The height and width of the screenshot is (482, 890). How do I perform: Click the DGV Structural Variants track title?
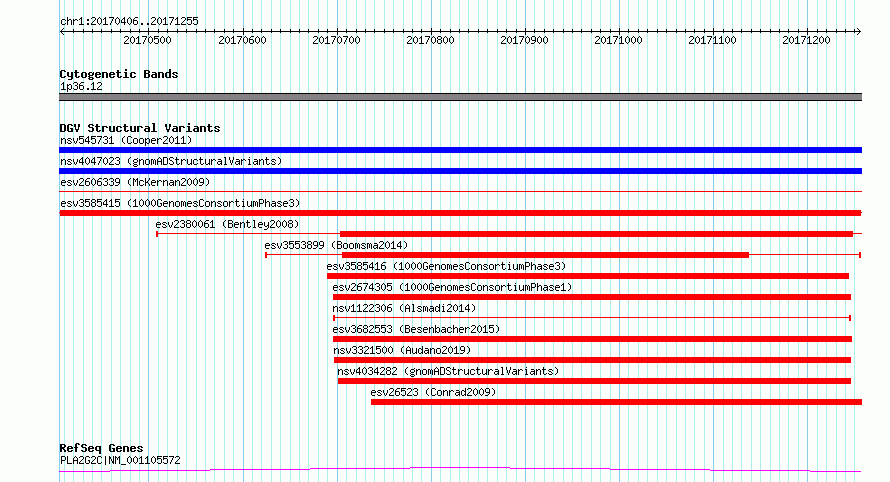[140, 128]
